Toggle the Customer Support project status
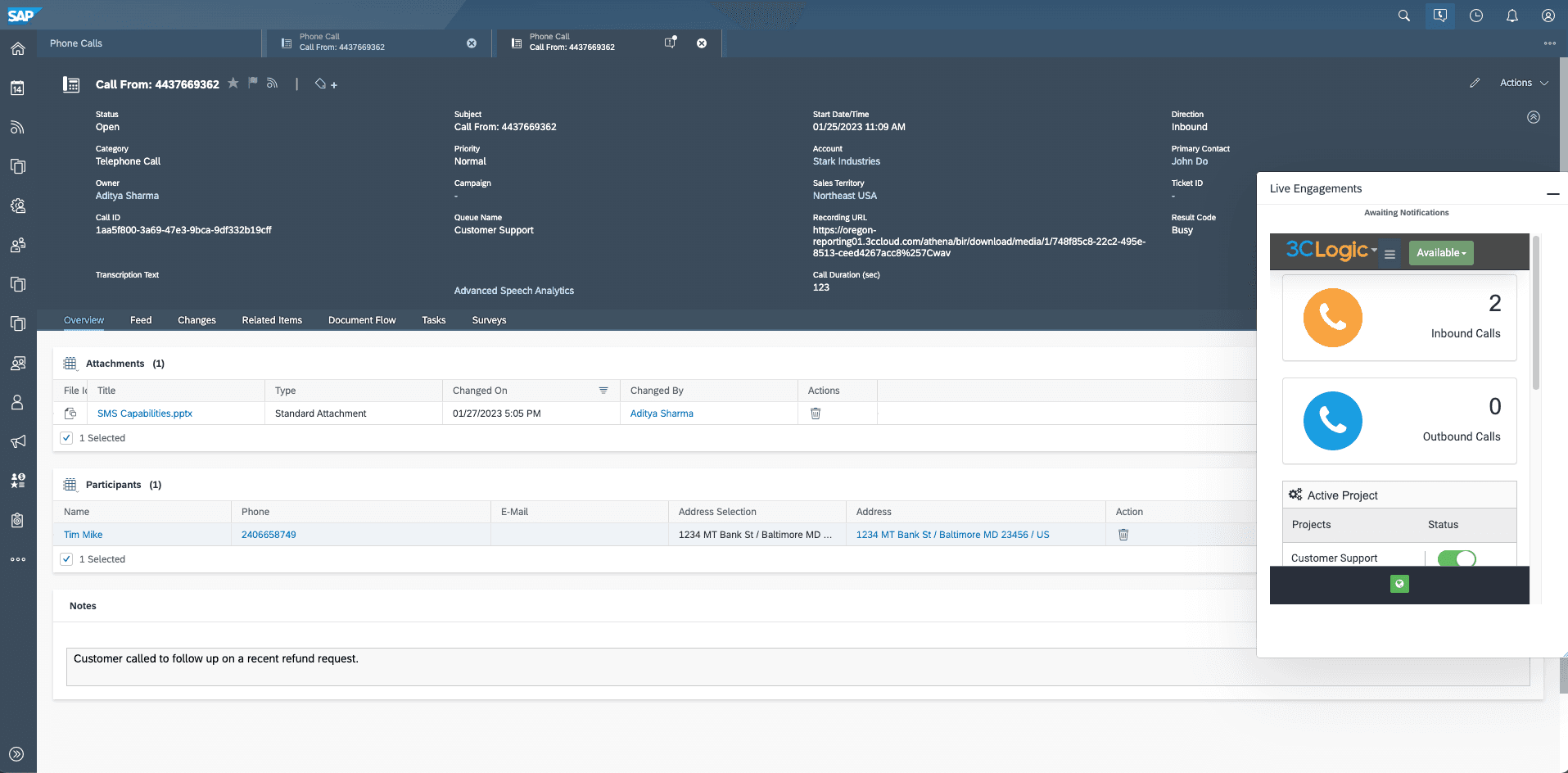The height and width of the screenshot is (773, 1568). click(1457, 558)
